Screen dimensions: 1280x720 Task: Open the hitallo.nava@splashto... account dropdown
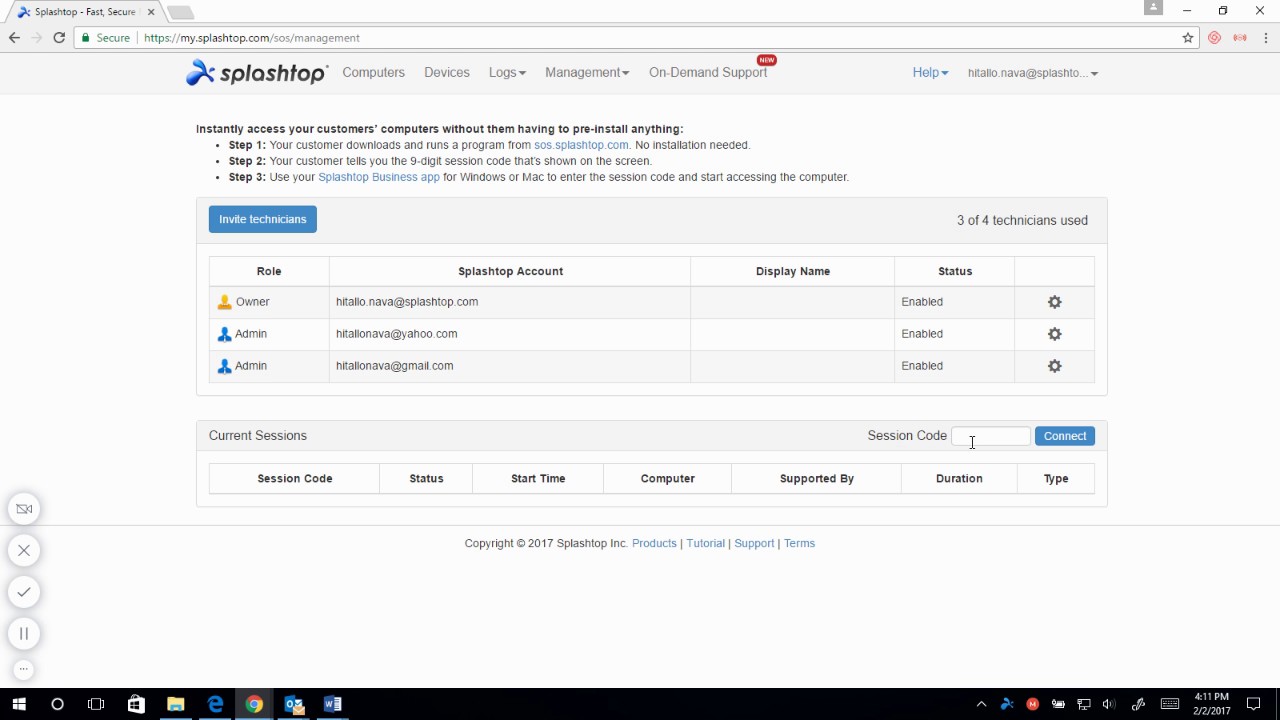1033,73
